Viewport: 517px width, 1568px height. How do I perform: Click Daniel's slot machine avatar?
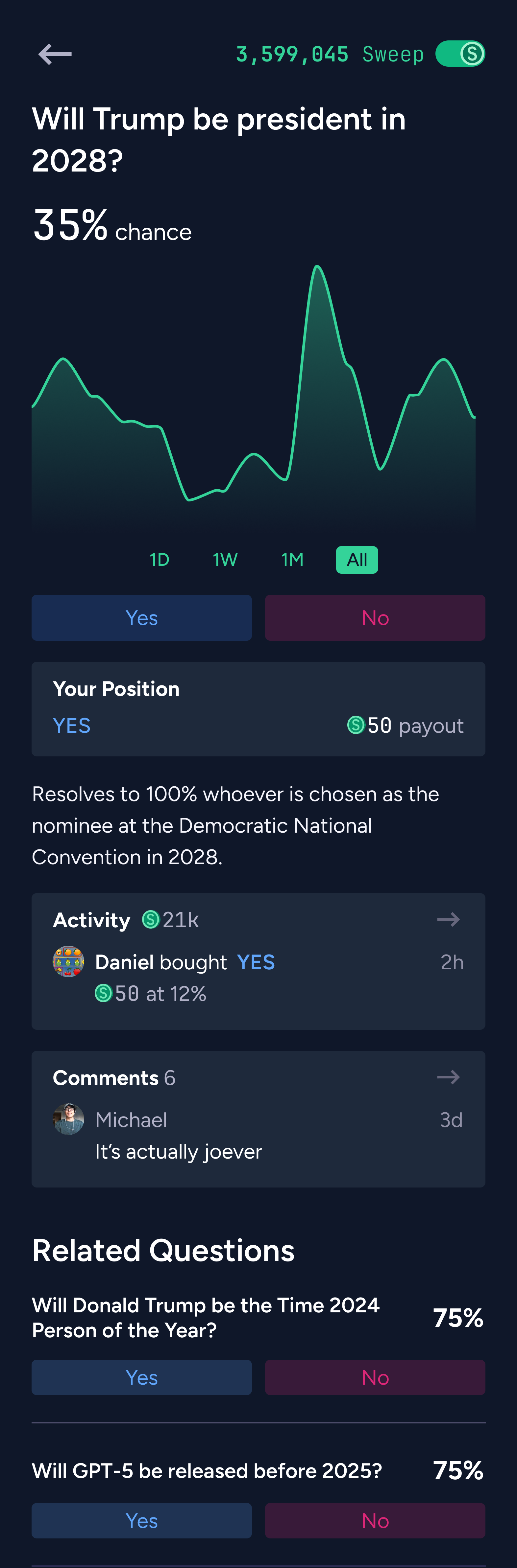click(x=68, y=961)
